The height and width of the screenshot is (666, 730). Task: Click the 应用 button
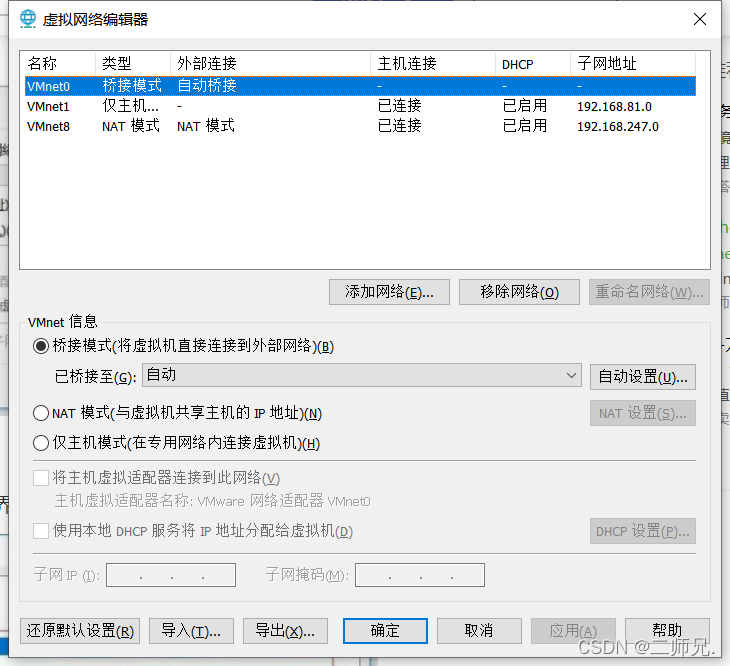coord(573,631)
